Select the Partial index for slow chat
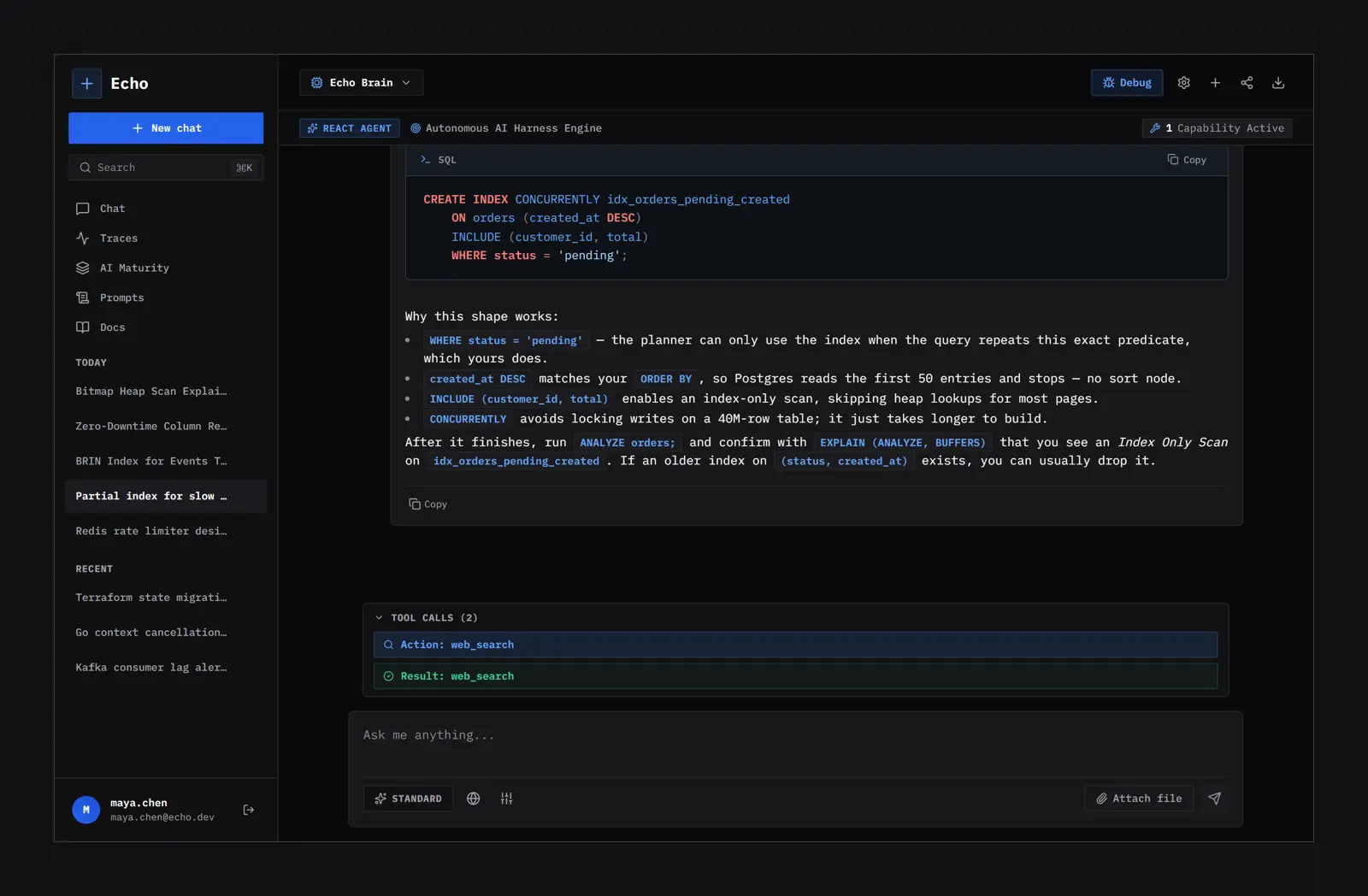Viewport: 1368px width, 896px height. 166,497
